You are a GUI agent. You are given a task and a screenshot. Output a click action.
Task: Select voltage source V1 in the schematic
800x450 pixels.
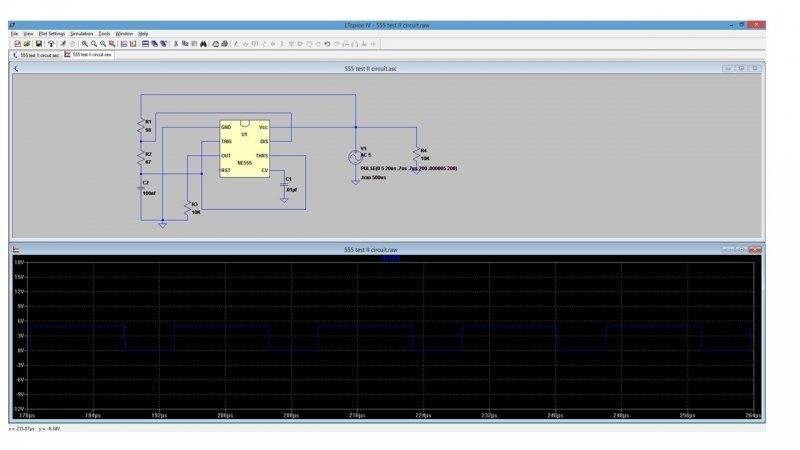(x=356, y=157)
